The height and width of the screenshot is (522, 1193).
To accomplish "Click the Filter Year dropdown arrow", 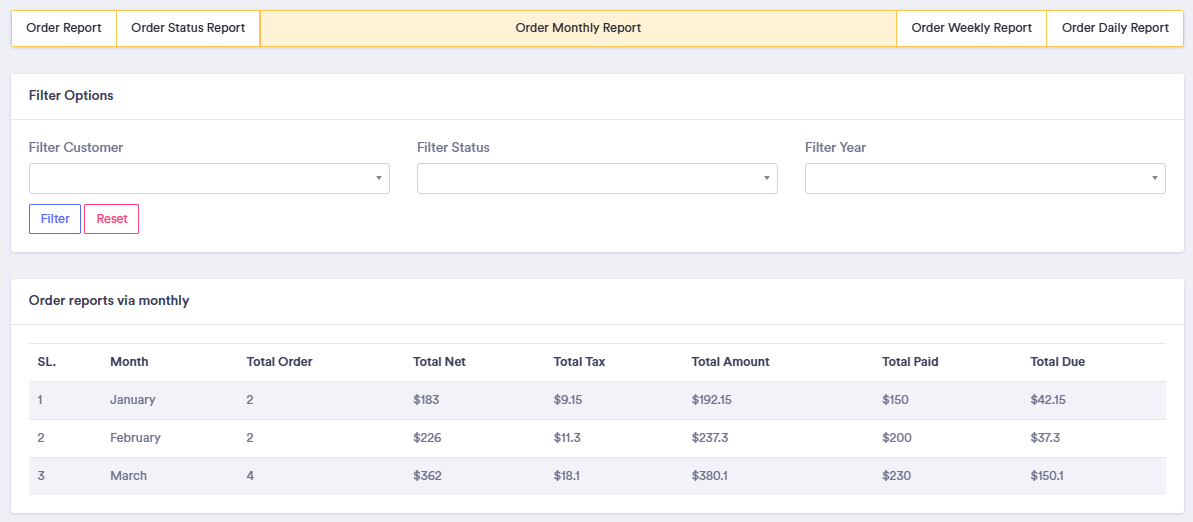I will 1155,179.
